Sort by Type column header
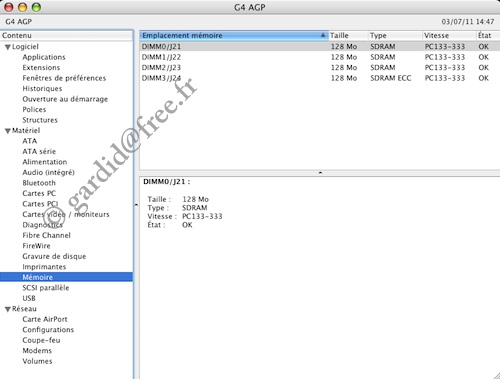This screenshot has height=379, width=500. point(395,35)
